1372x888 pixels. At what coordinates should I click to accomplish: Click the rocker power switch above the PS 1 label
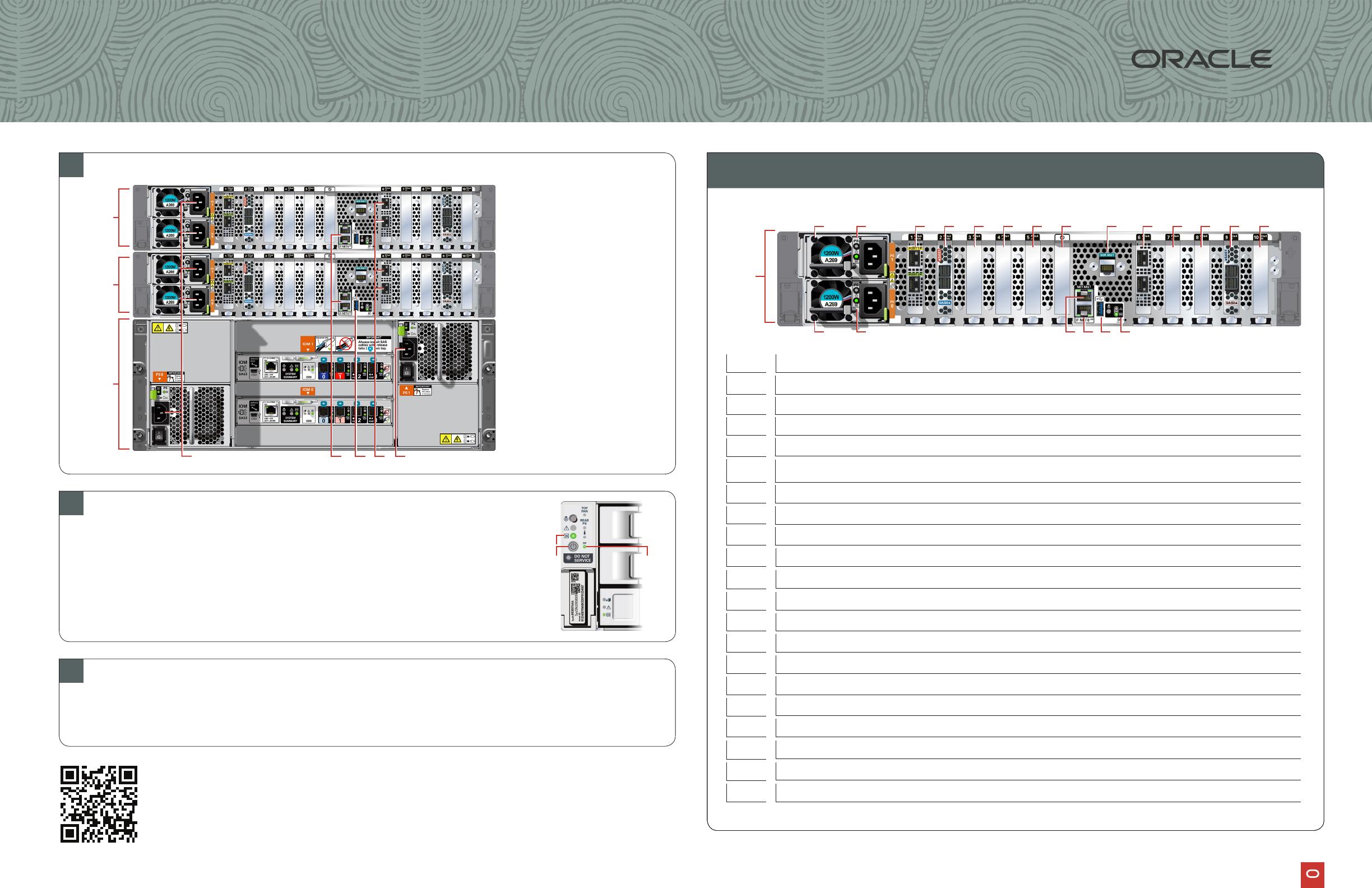click(407, 371)
